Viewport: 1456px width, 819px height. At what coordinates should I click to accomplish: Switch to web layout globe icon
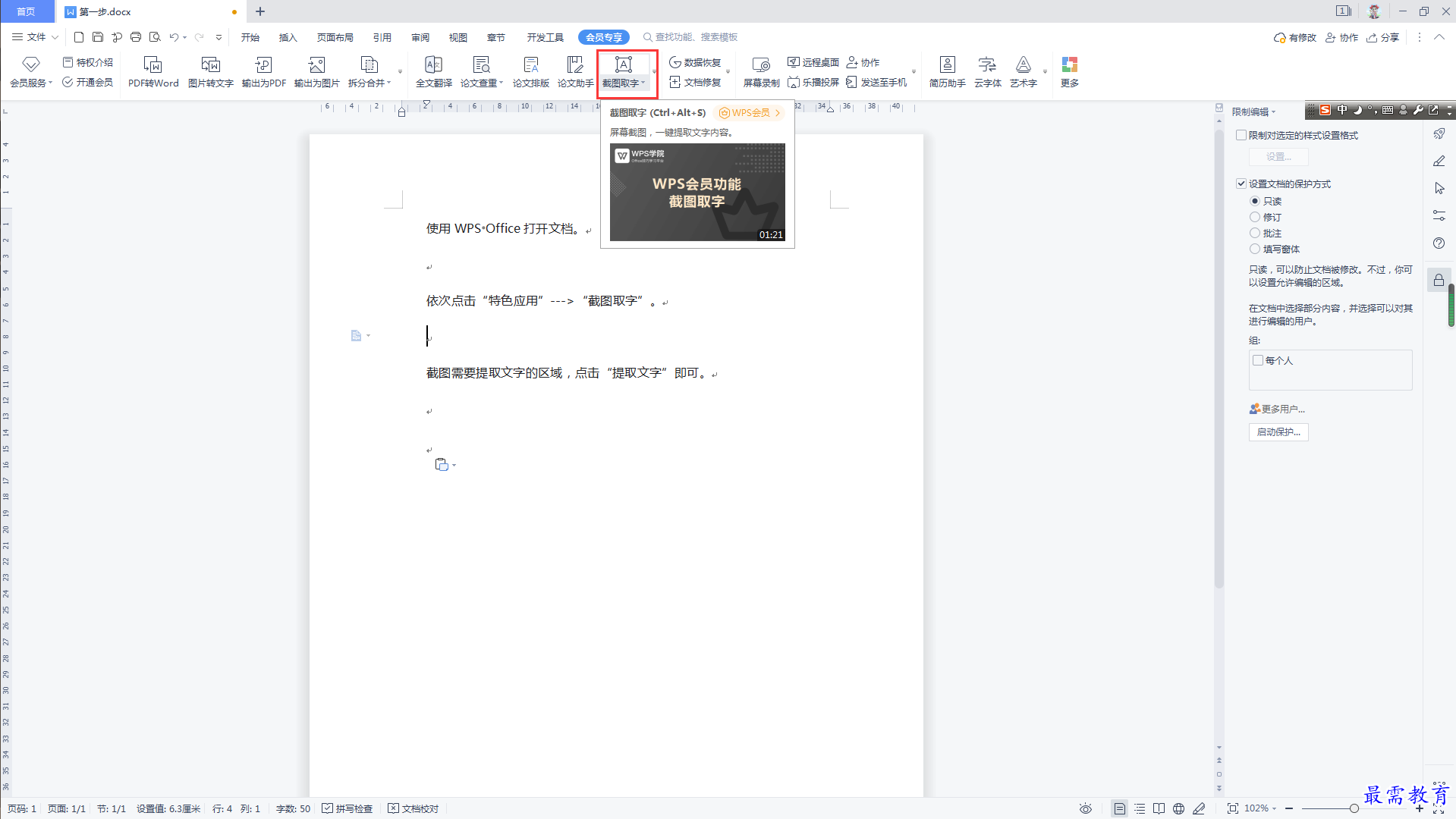pyautogui.click(x=1178, y=808)
